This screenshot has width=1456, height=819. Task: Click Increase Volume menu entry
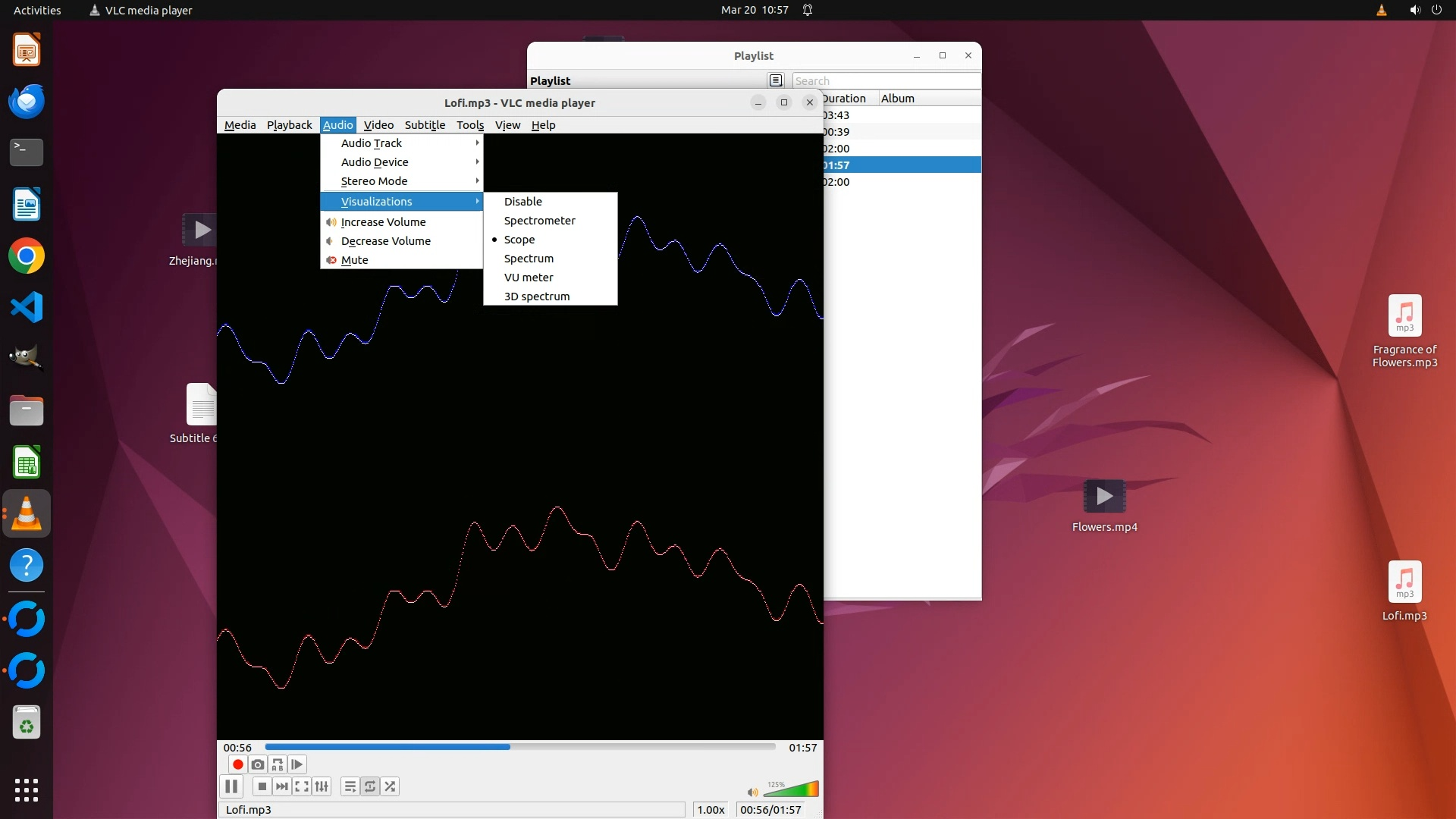383,222
